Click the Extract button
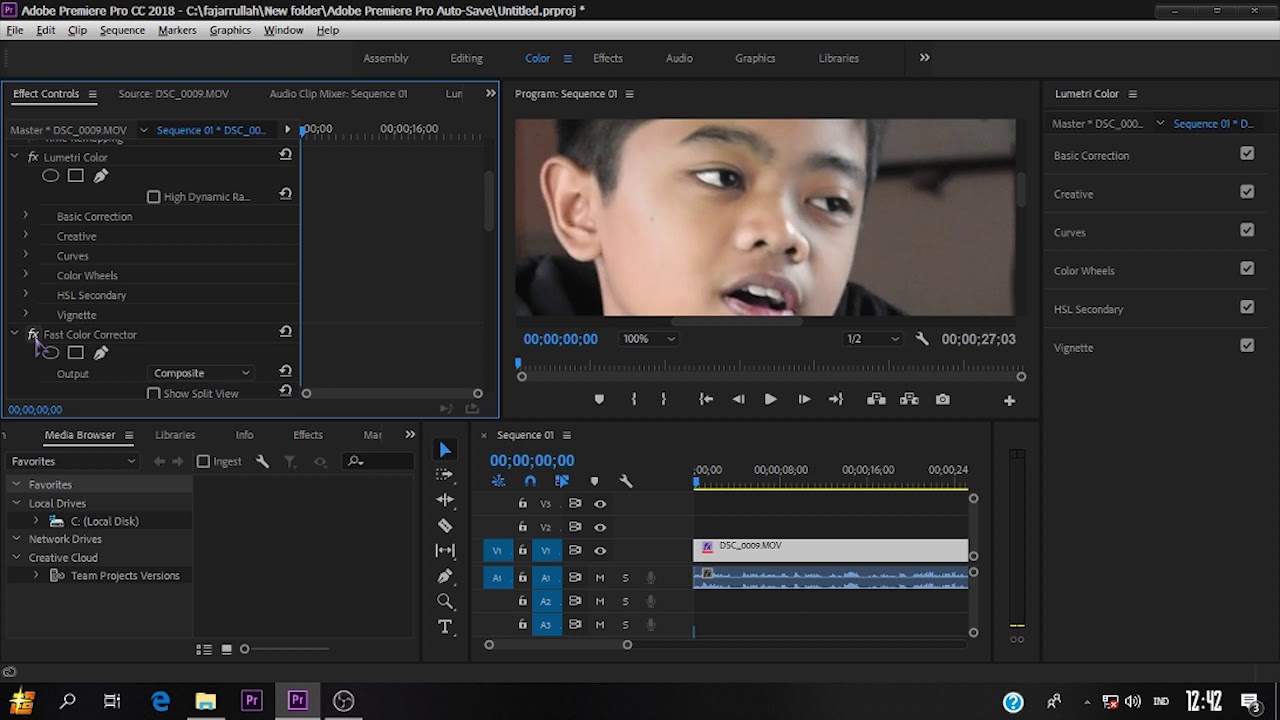This screenshot has width=1280, height=720. pyautogui.click(x=909, y=399)
